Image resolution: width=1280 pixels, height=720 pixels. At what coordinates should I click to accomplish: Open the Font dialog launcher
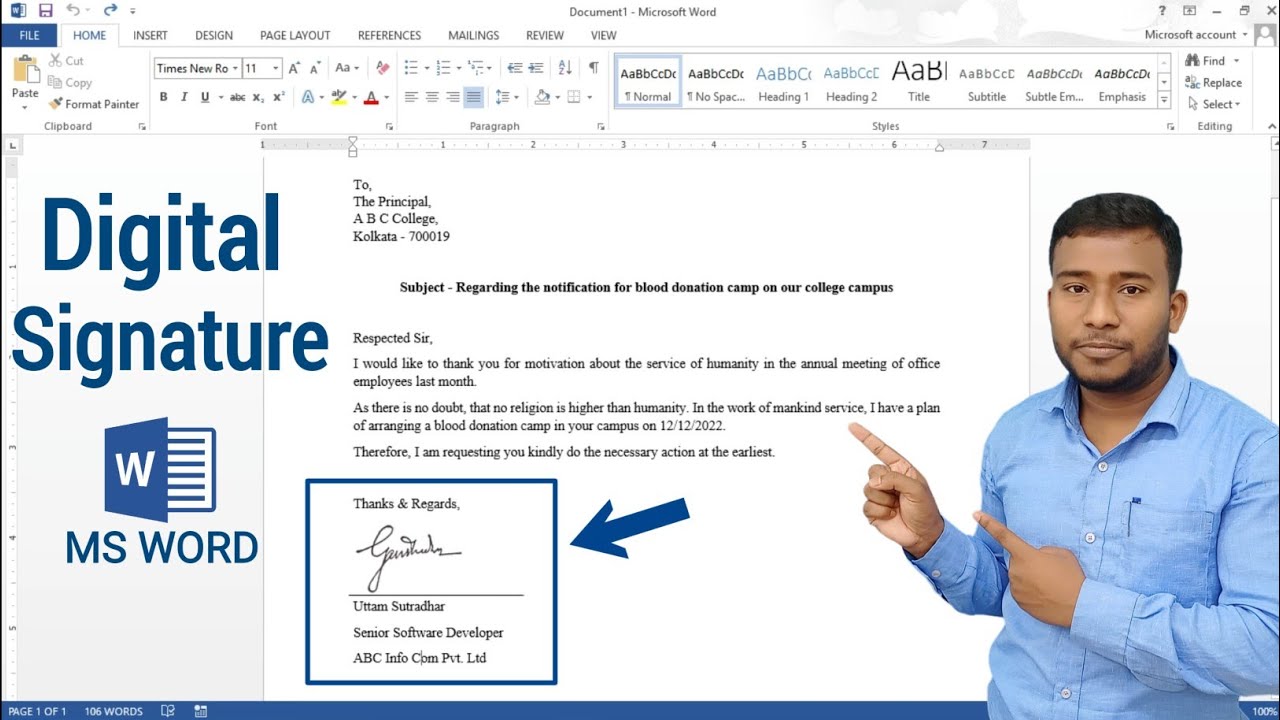(x=389, y=127)
